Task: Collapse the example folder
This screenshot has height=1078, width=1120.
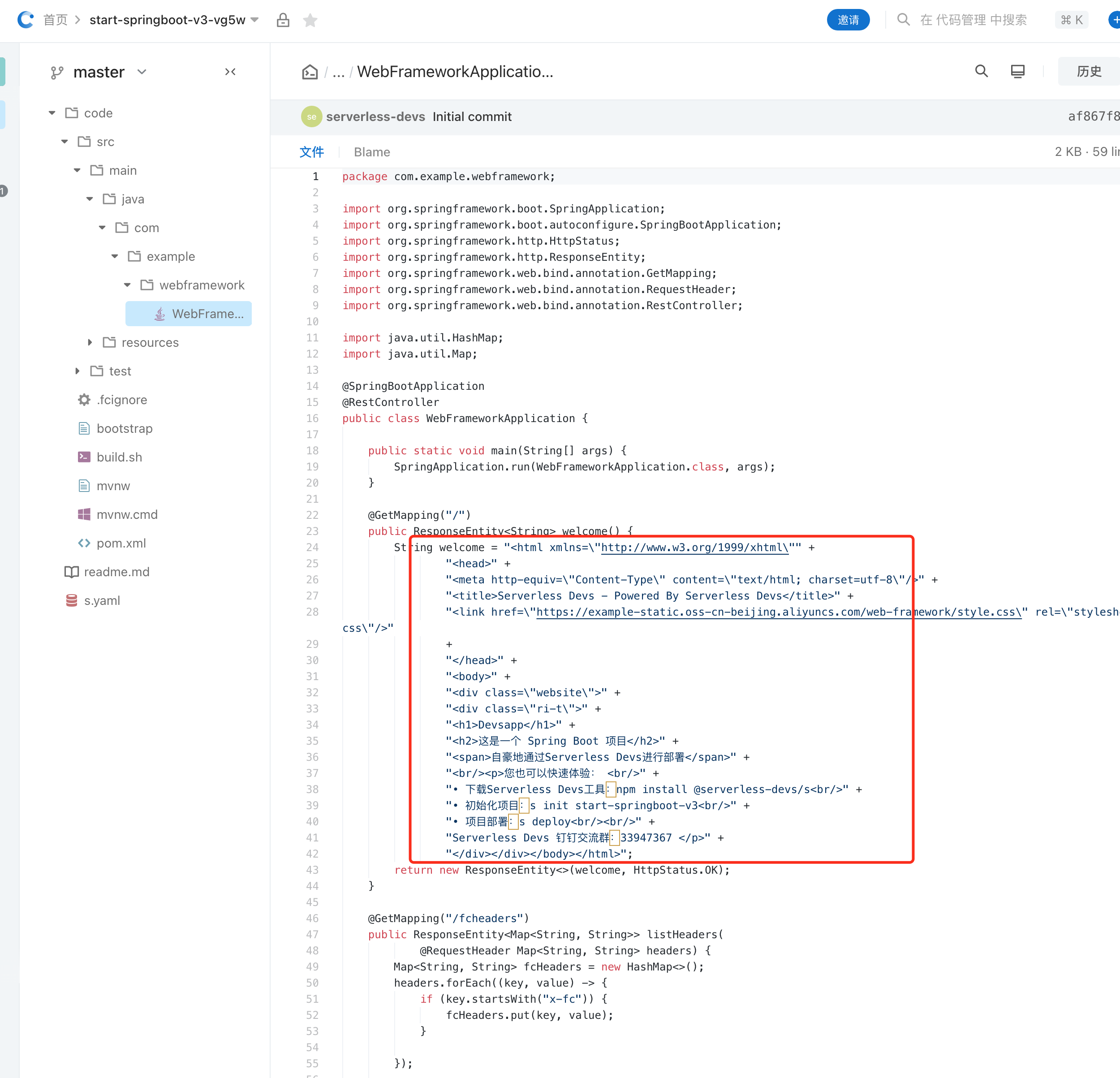Action: pyautogui.click(x=115, y=256)
